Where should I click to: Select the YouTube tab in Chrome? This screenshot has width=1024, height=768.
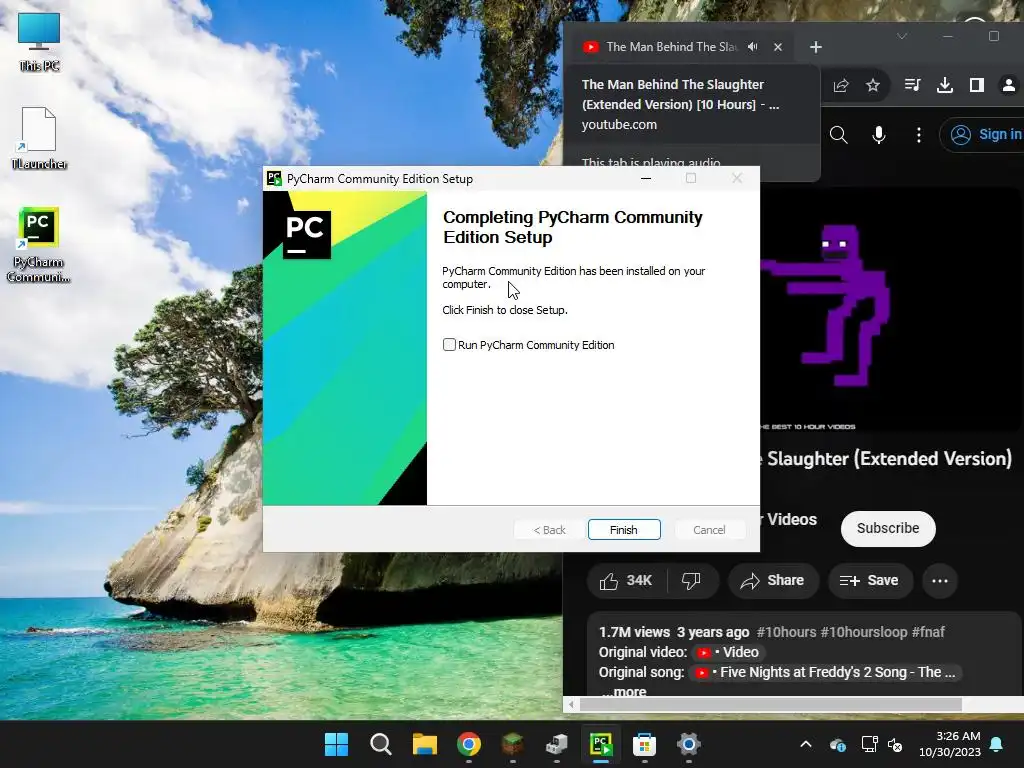pyautogui.click(x=671, y=47)
